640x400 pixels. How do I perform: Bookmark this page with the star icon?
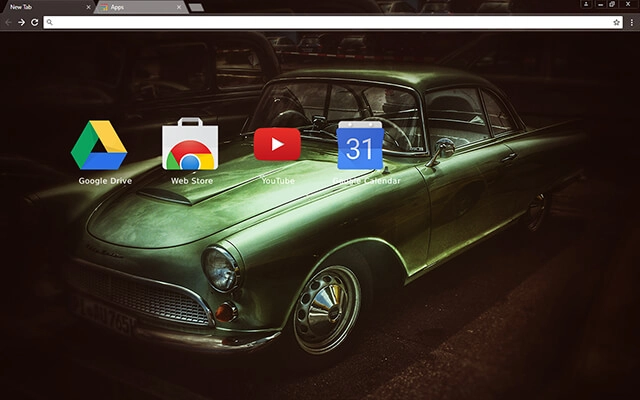point(616,22)
